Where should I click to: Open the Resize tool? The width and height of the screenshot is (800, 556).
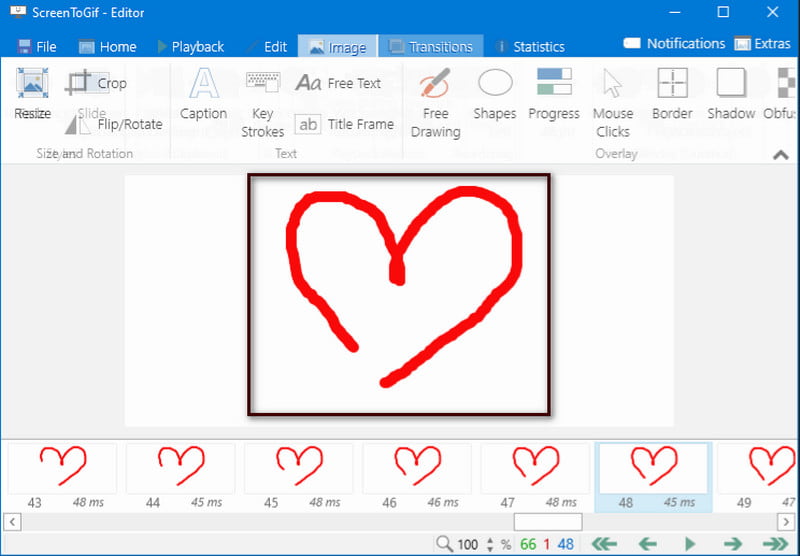pyautogui.click(x=33, y=95)
